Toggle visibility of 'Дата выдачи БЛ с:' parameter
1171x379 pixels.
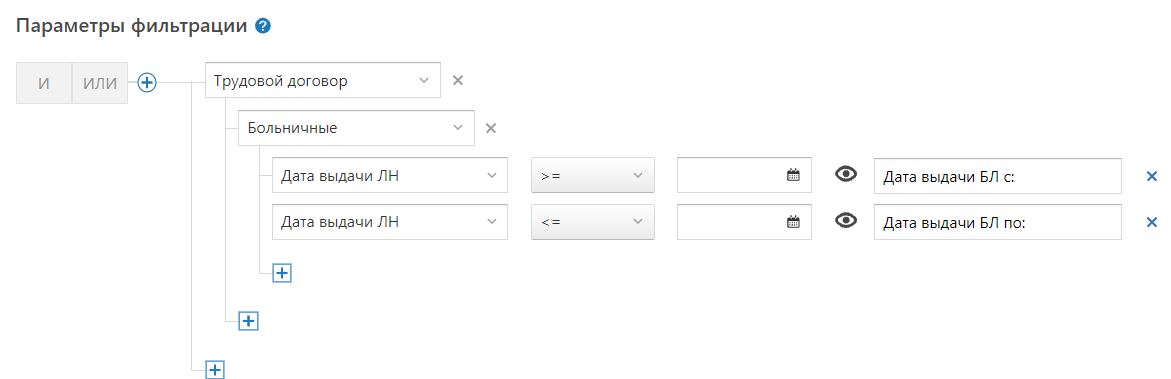click(845, 174)
